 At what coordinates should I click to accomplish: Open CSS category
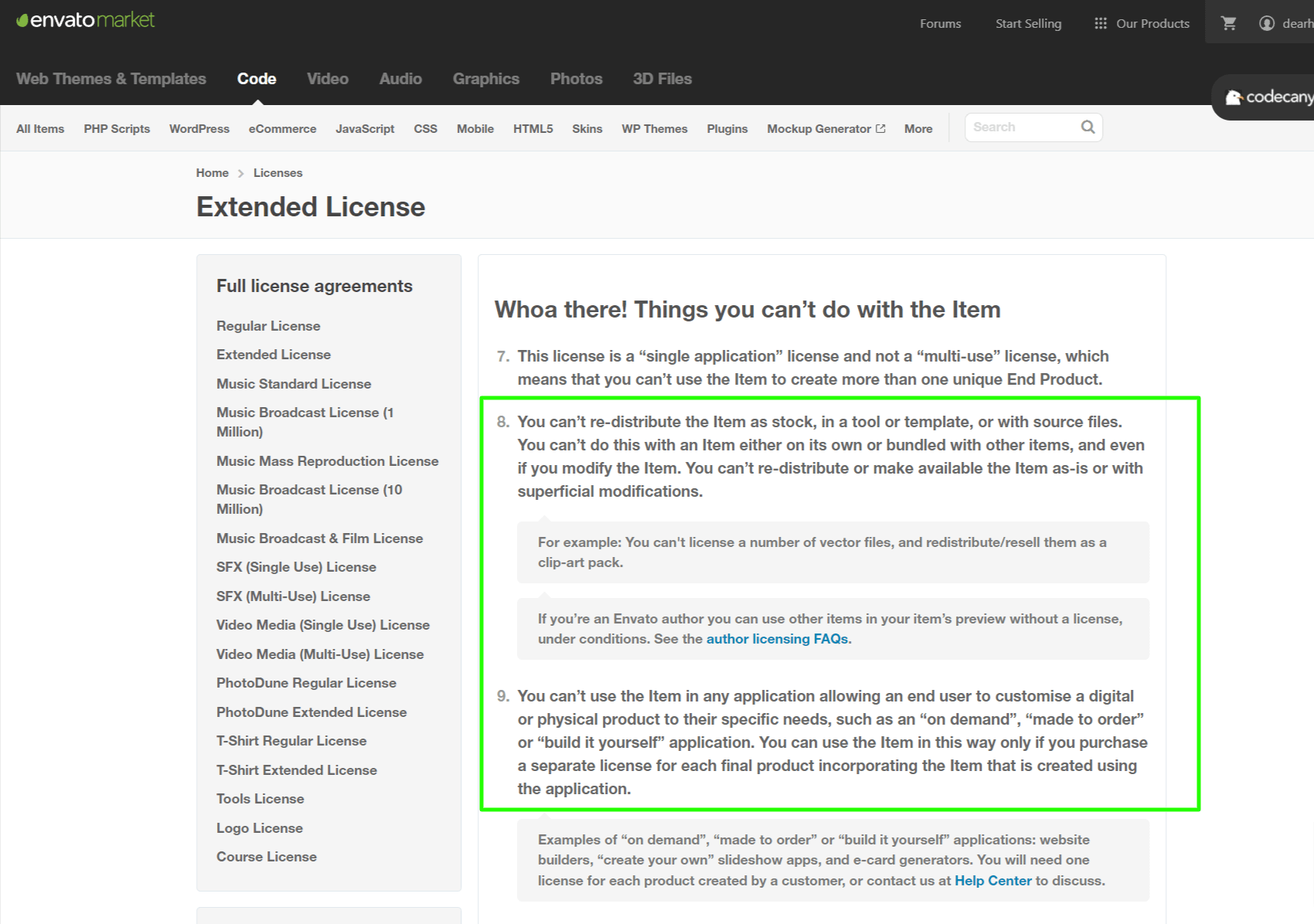(x=425, y=129)
